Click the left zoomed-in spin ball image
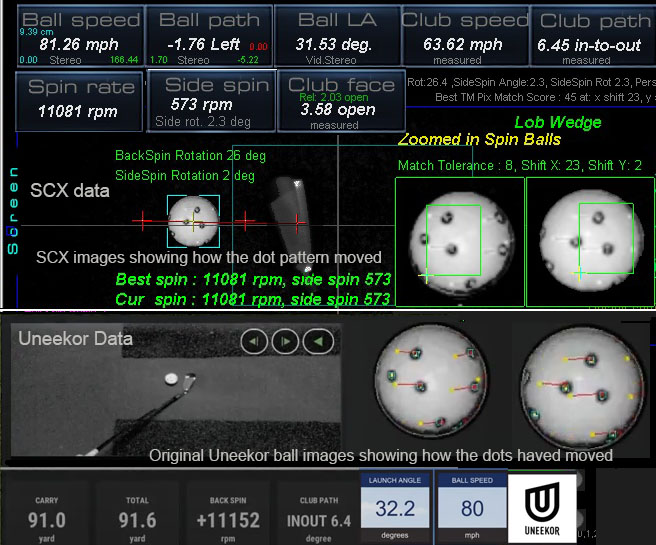 point(459,241)
